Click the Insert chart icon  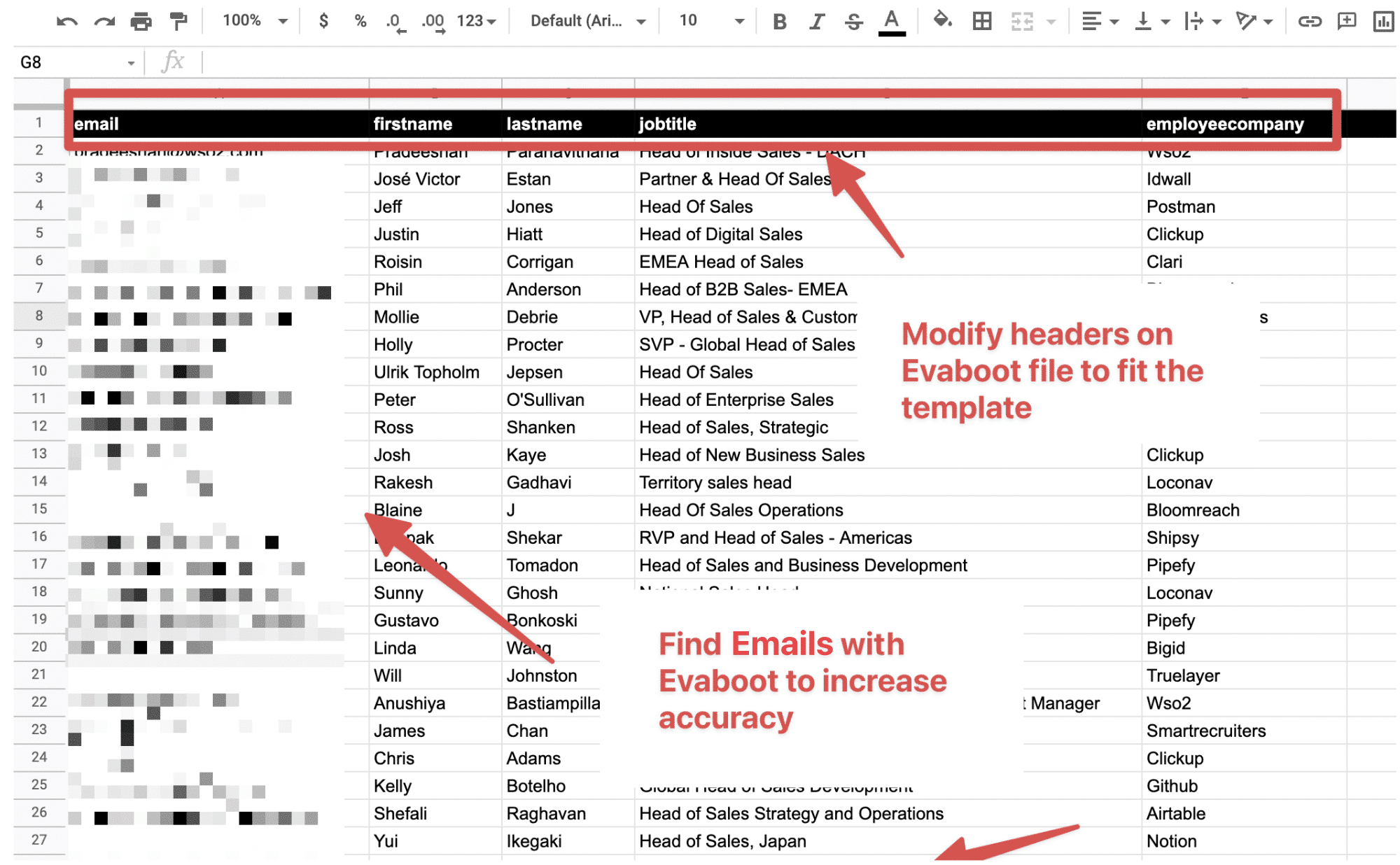tap(1383, 22)
